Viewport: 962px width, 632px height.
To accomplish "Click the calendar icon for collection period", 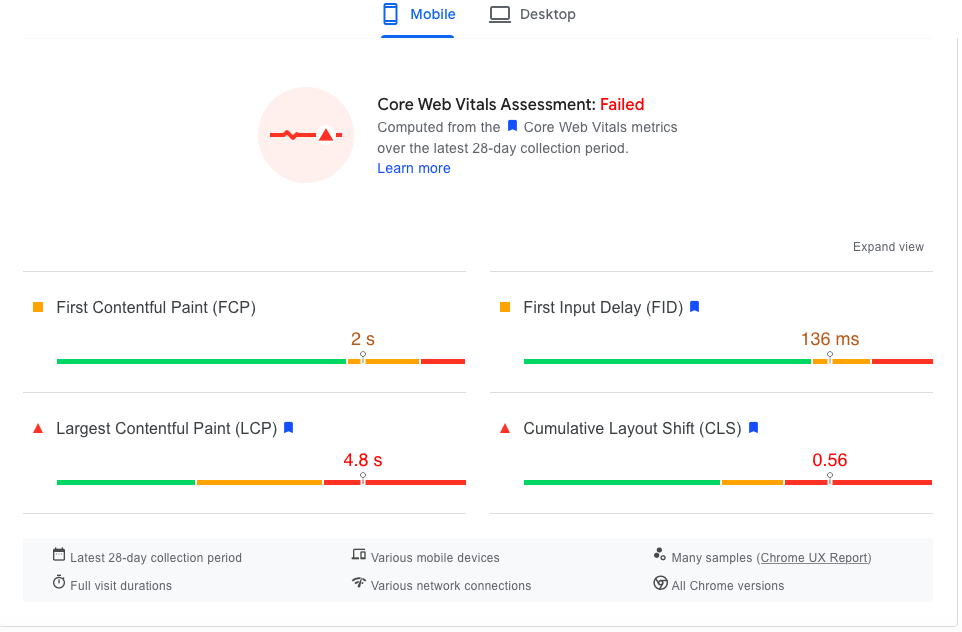I will coord(59,555).
